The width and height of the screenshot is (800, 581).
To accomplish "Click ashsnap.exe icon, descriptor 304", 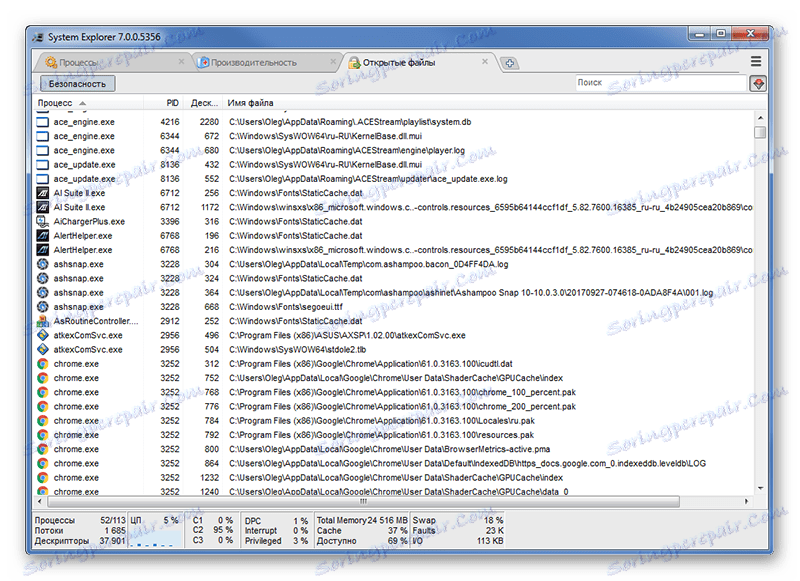I will (x=43, y=265).
